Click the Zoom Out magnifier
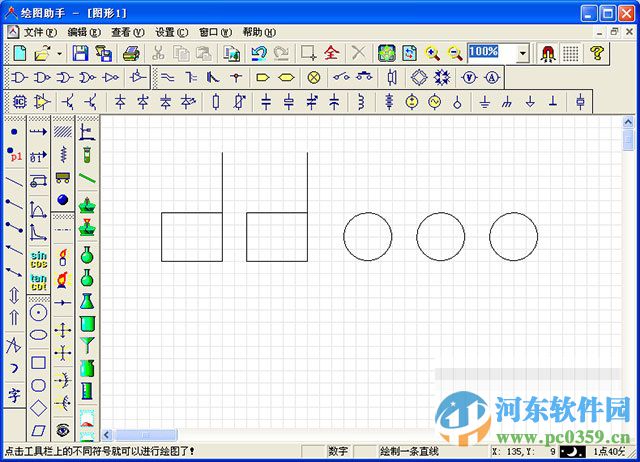640x462 pixels. (455, 53)
